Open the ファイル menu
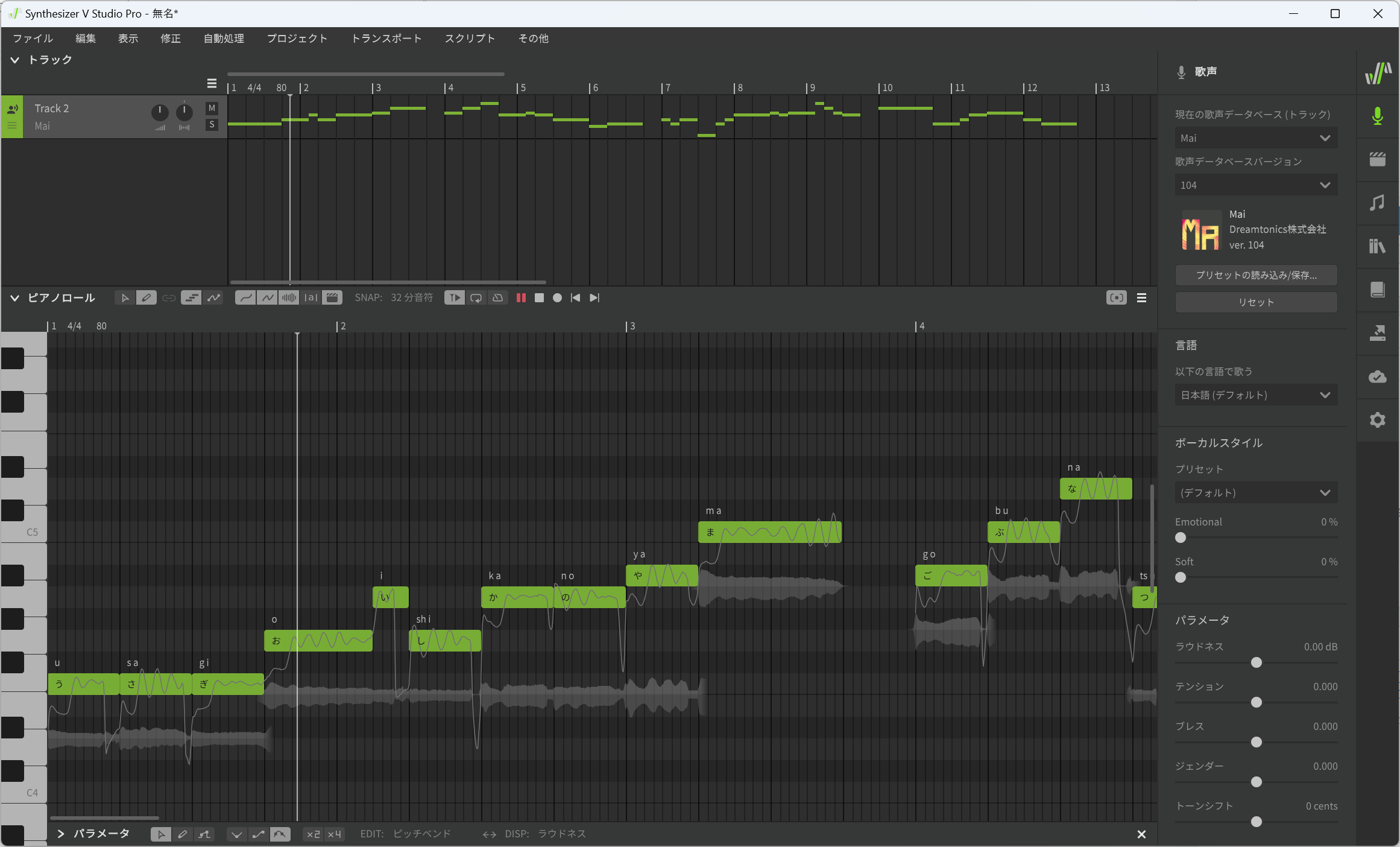Image resolution: width=1400 pixels, height=847 pixels. point(33,39)
